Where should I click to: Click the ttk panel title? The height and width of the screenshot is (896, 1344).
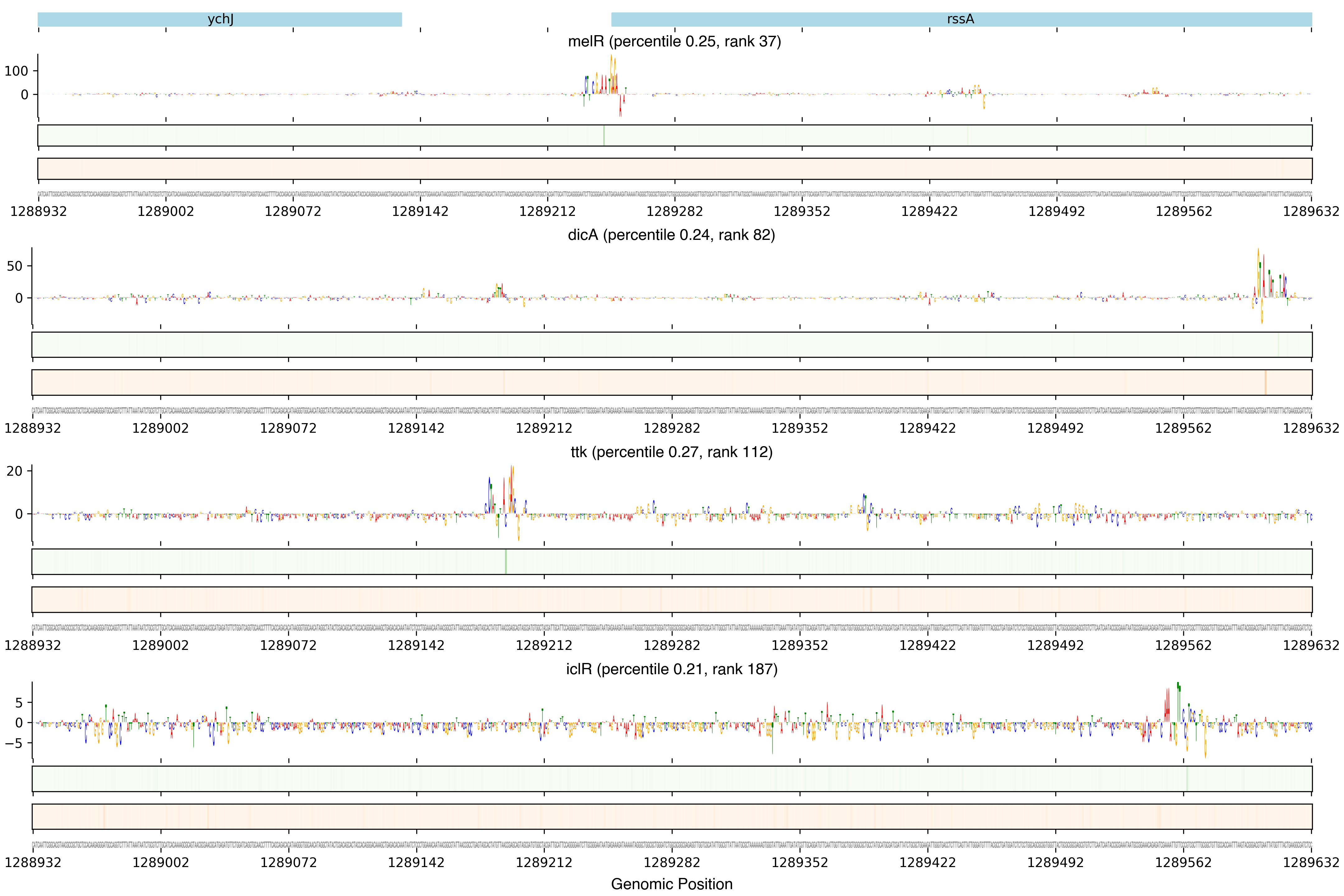(x=671, y=452)
